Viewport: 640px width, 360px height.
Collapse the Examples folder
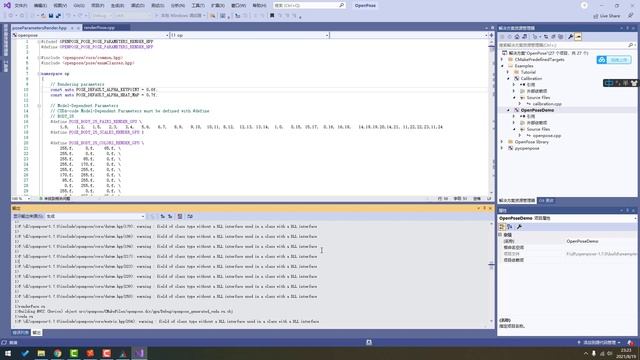(502, 66)
